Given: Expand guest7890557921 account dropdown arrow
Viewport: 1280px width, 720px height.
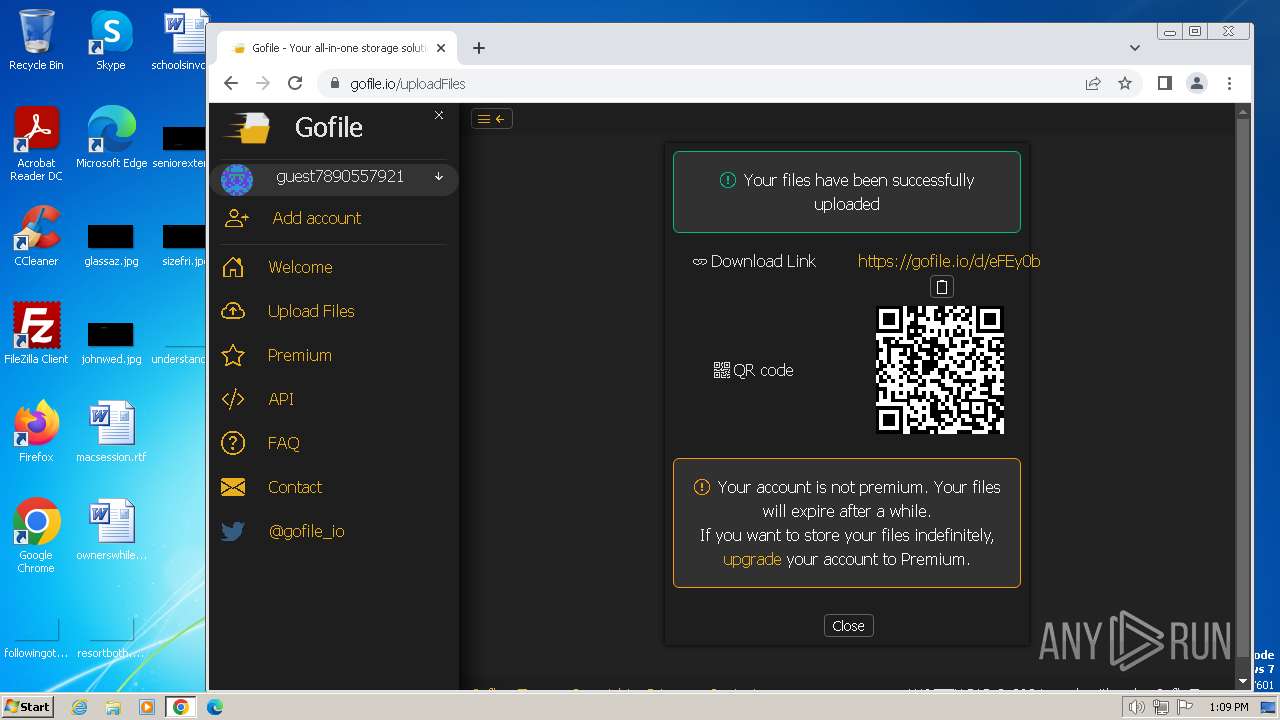Looking at the screenshot, I should [x=438, y=177].
